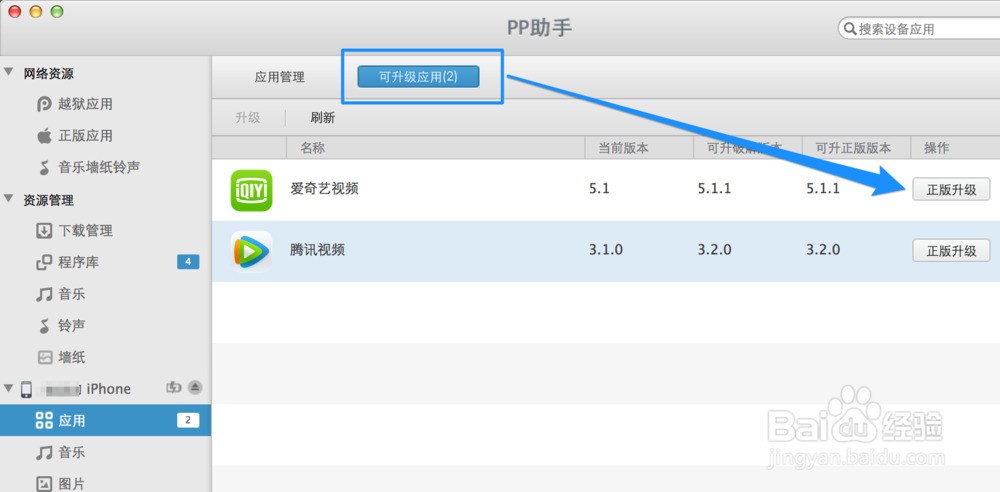Select the Apple logo 正版应用 icon

point(44,136)
